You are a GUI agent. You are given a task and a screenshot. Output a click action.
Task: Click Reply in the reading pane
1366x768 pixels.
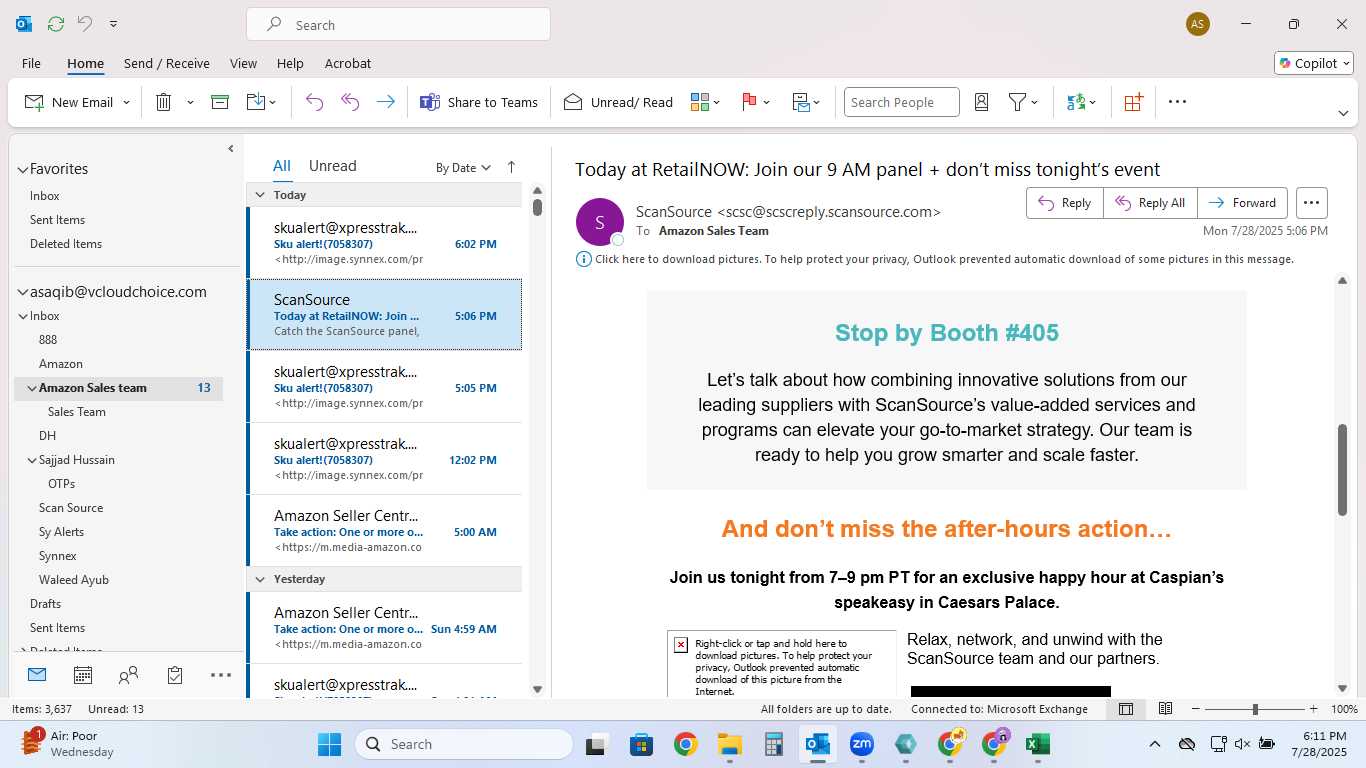[x=1065, y=203]
